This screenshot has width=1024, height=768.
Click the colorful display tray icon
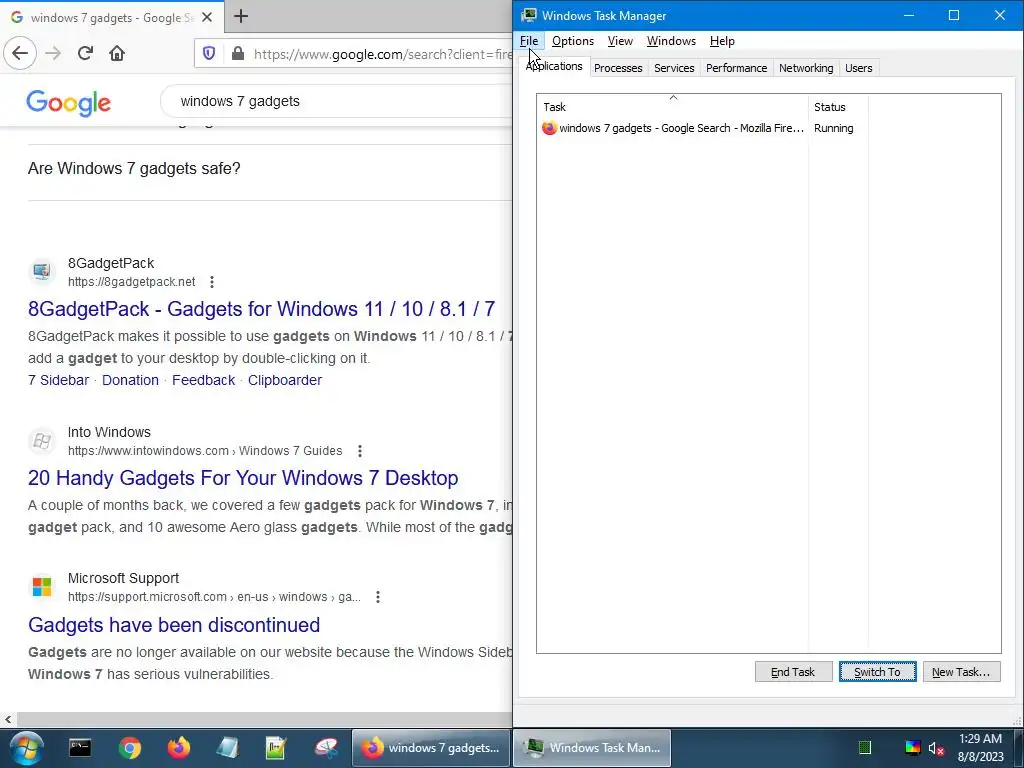click(912, 748)
